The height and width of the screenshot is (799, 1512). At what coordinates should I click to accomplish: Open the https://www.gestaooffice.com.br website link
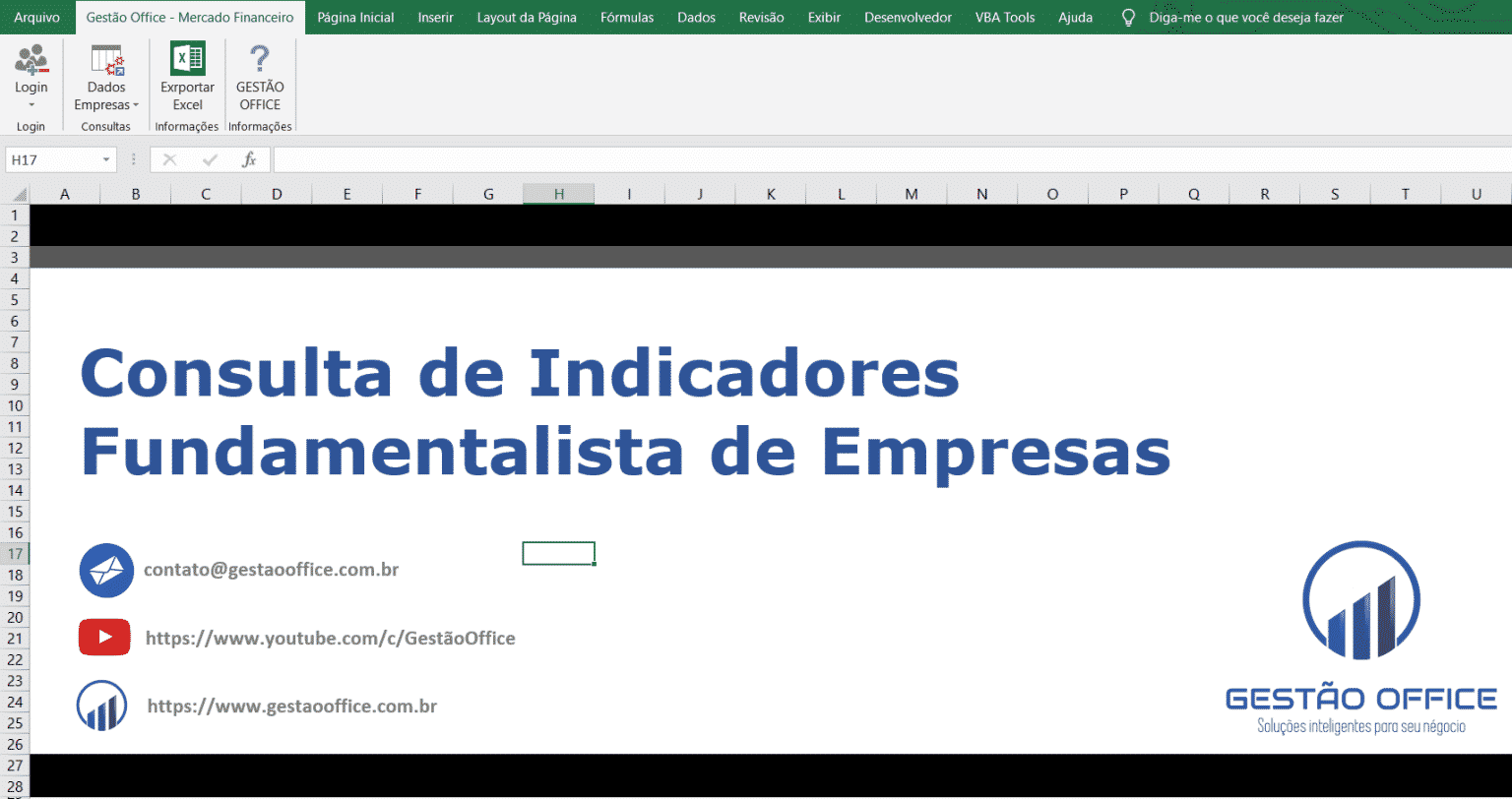tap(292, 707)
